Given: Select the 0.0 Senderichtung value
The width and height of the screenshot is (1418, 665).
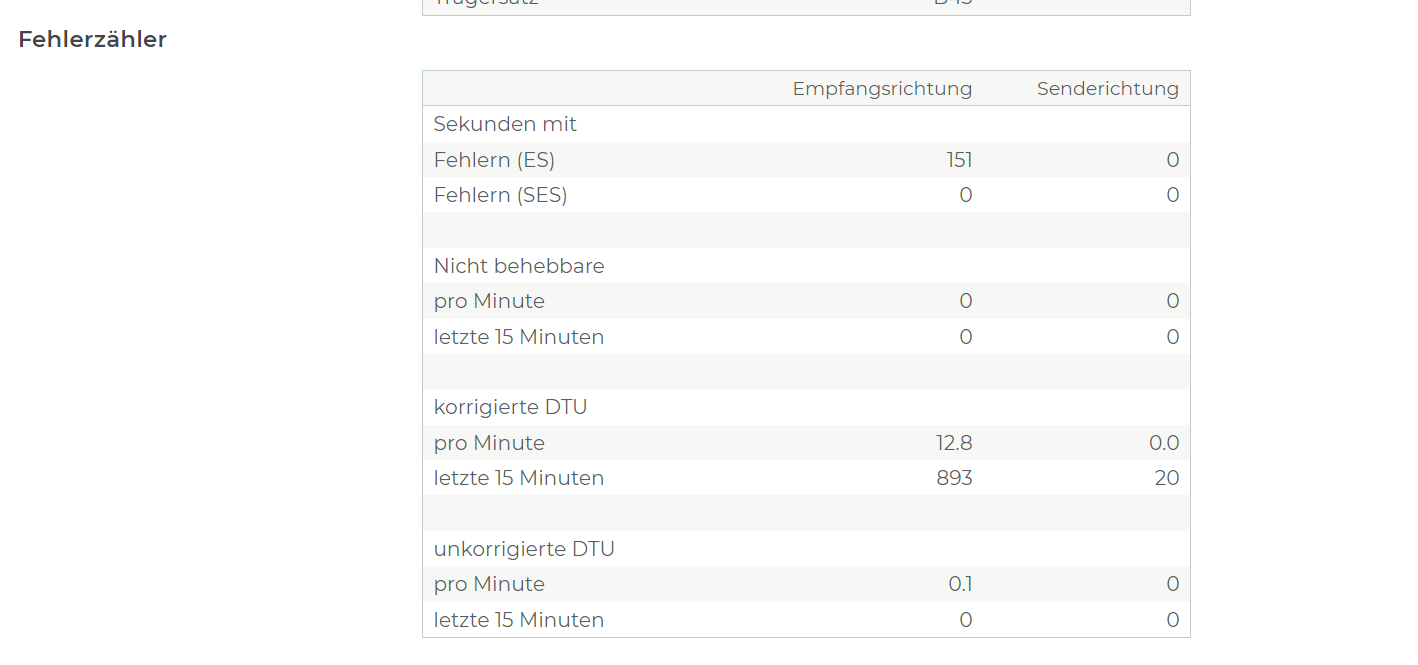Looking at the screenshot, I should click(x=1164, y=443).
